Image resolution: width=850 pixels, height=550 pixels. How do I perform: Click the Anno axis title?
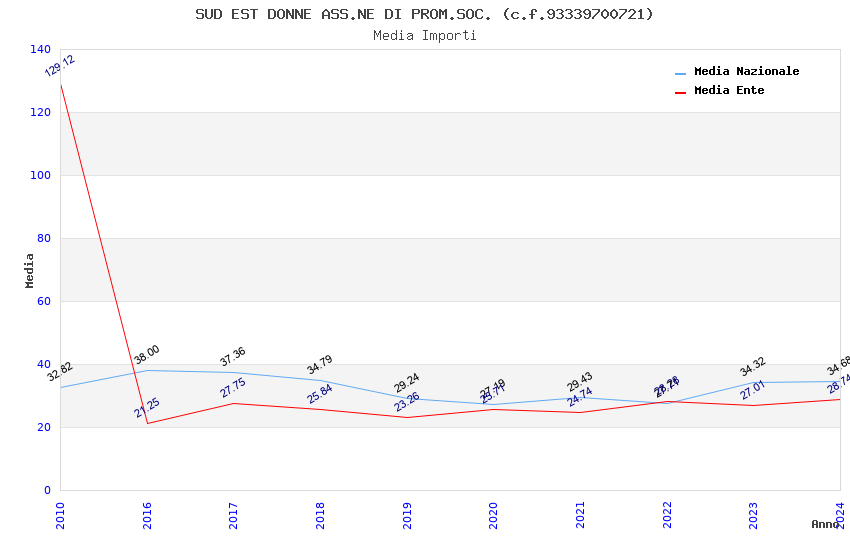[825, 524]
